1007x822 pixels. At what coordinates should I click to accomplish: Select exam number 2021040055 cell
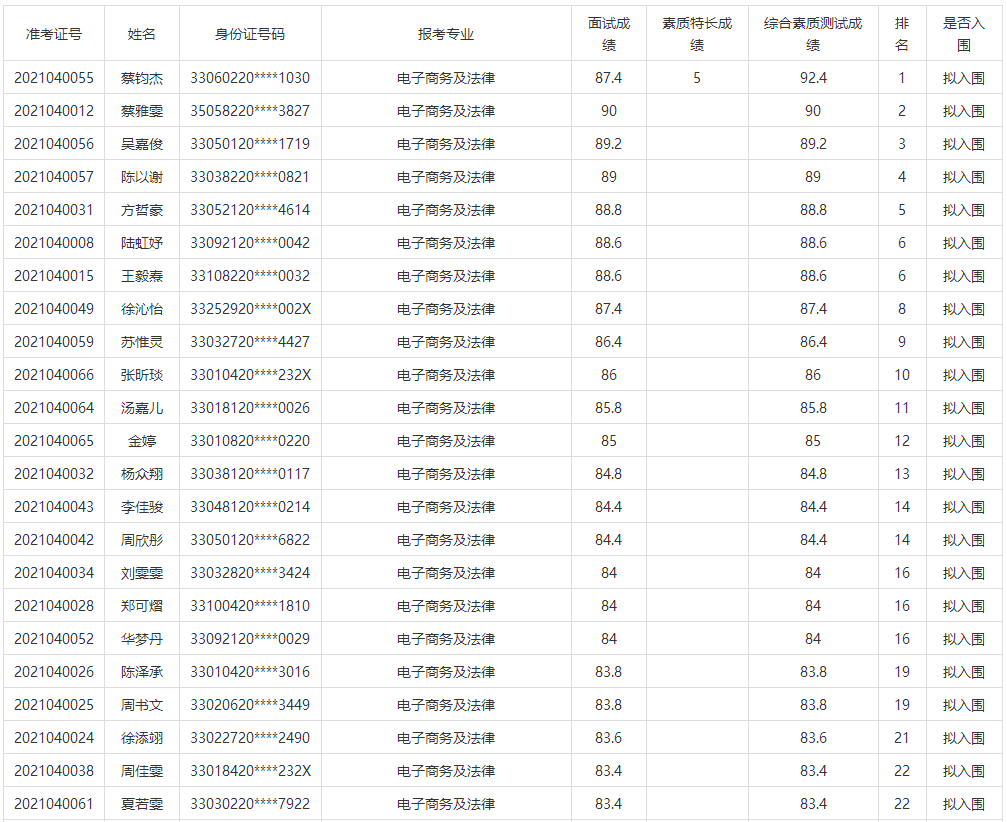tap(54, 78)
